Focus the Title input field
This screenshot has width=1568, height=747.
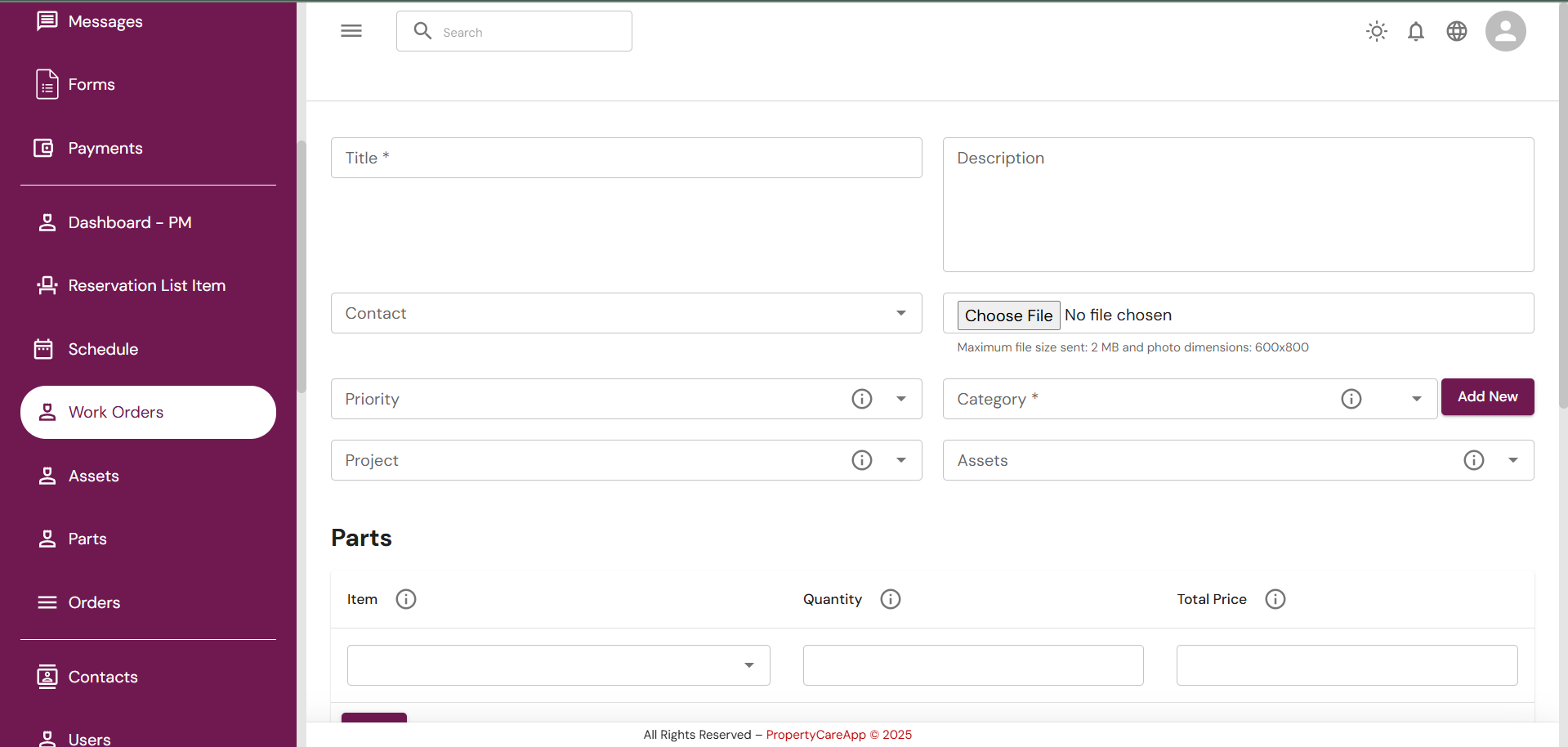click(x=626, y=158)
